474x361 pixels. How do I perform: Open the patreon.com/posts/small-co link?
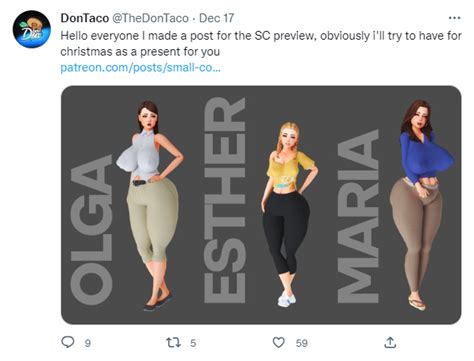tap(140, 68)
